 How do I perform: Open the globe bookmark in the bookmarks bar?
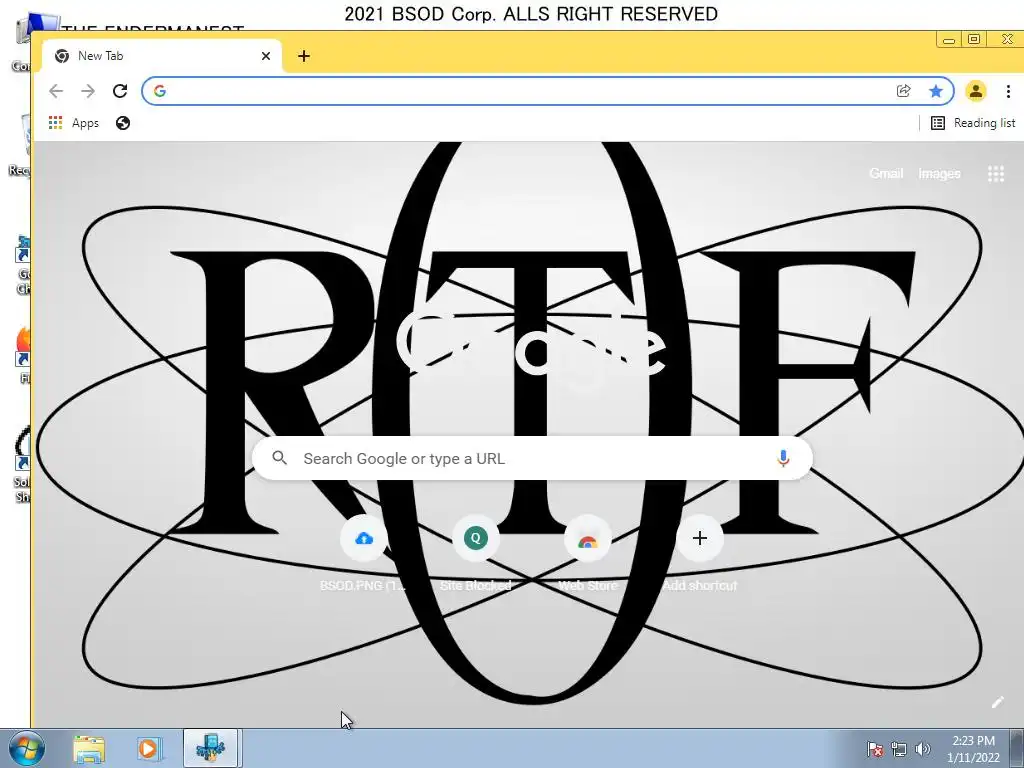(123, 123)
